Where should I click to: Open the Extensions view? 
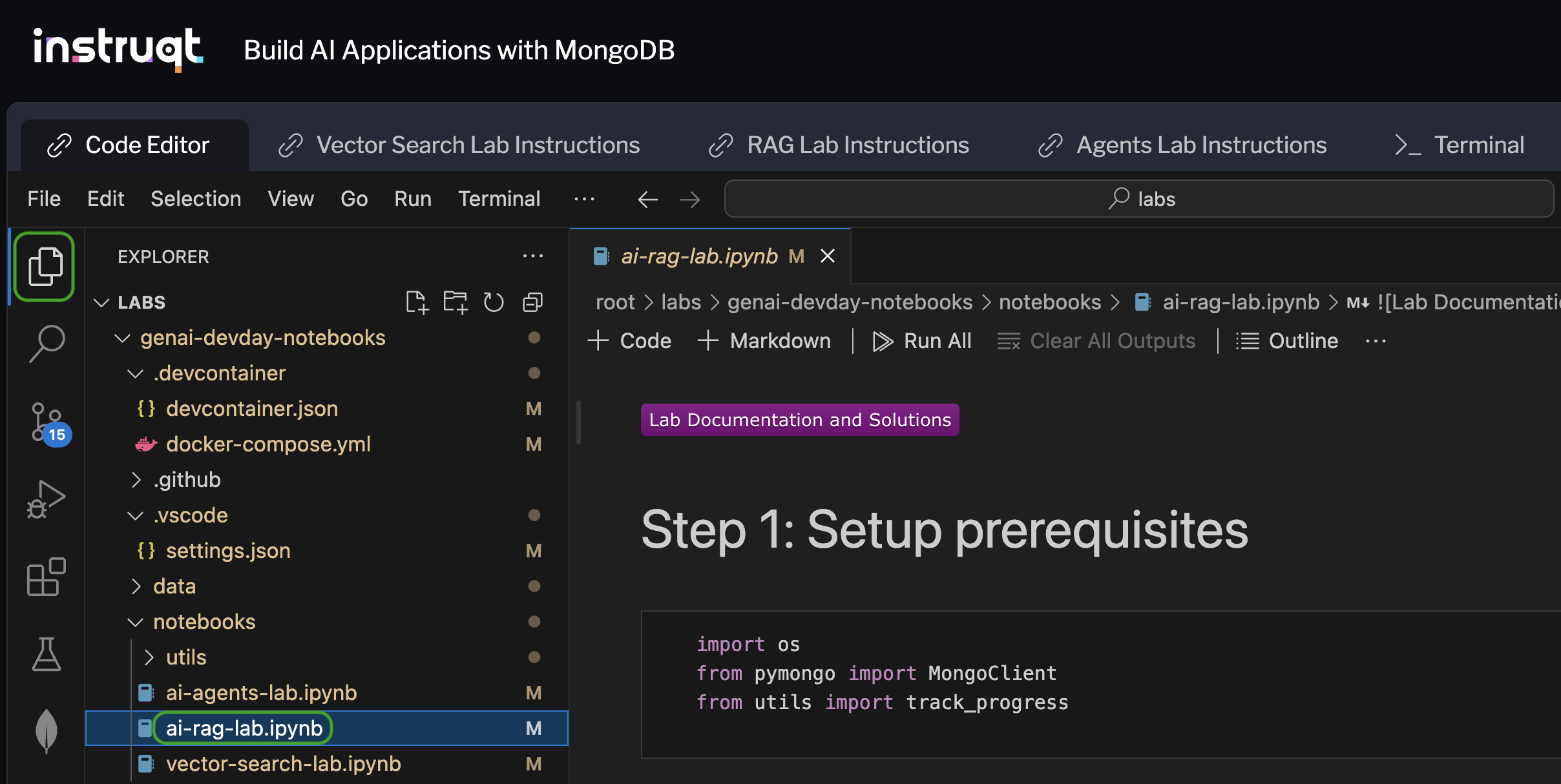point(46,577)
